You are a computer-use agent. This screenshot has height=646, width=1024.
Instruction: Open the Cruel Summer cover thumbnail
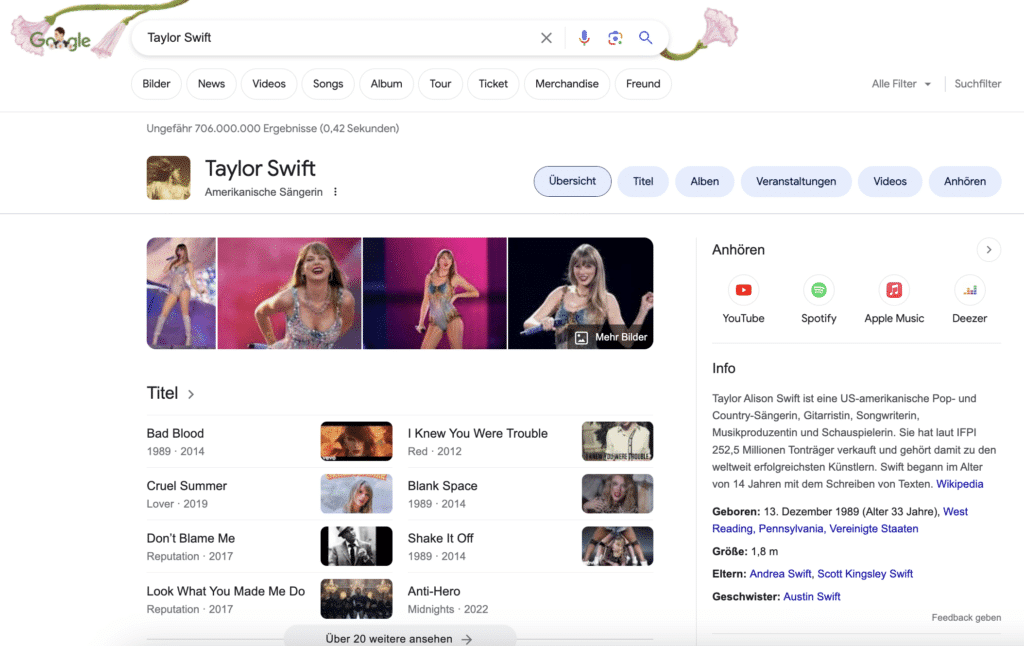pyautogui.click(x=357, y=494)
